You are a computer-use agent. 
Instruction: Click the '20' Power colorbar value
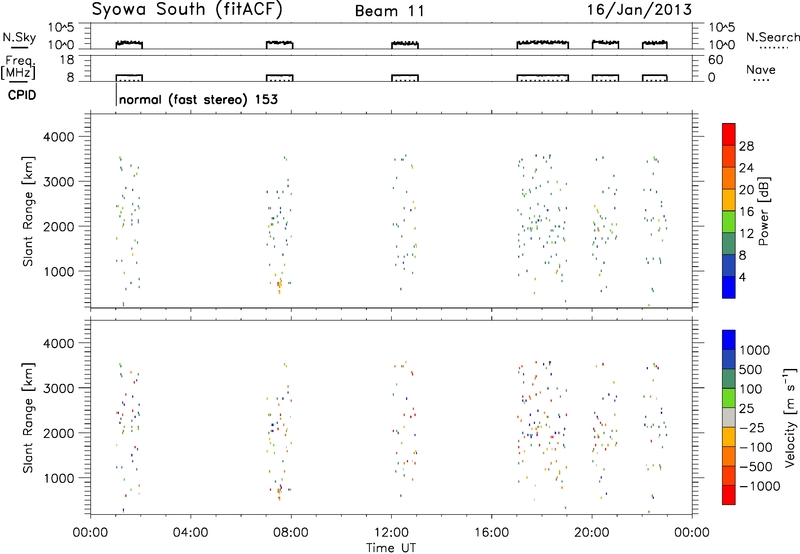click(746, 190)
